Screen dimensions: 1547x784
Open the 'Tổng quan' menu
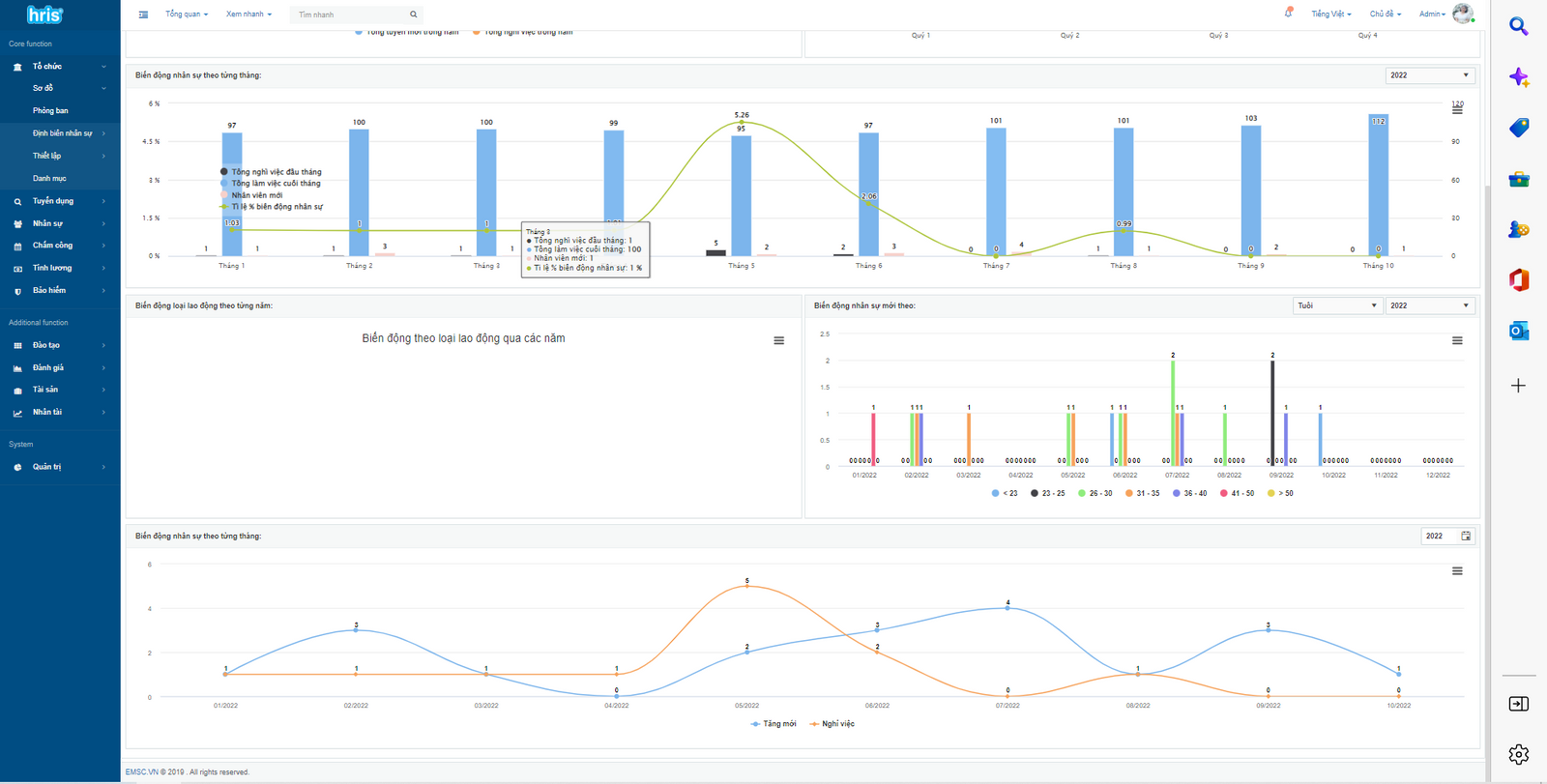coord(186,15)
